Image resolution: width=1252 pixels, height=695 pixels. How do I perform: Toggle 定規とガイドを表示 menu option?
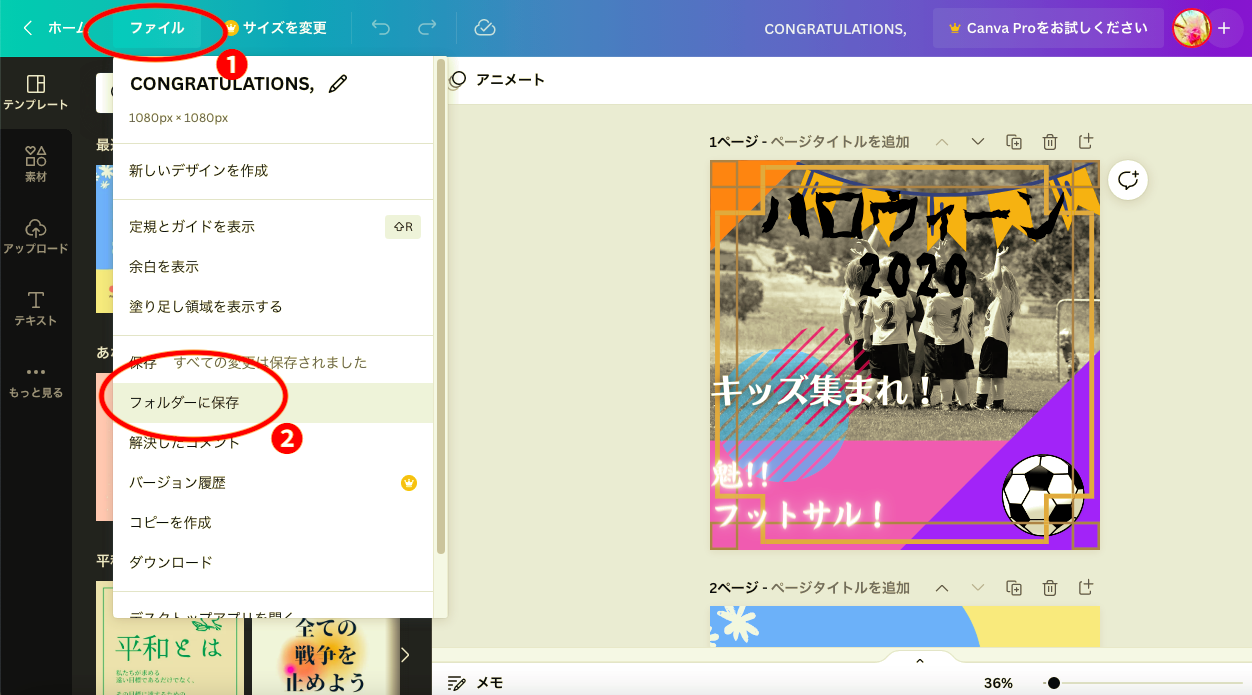[x=192, y=227]
